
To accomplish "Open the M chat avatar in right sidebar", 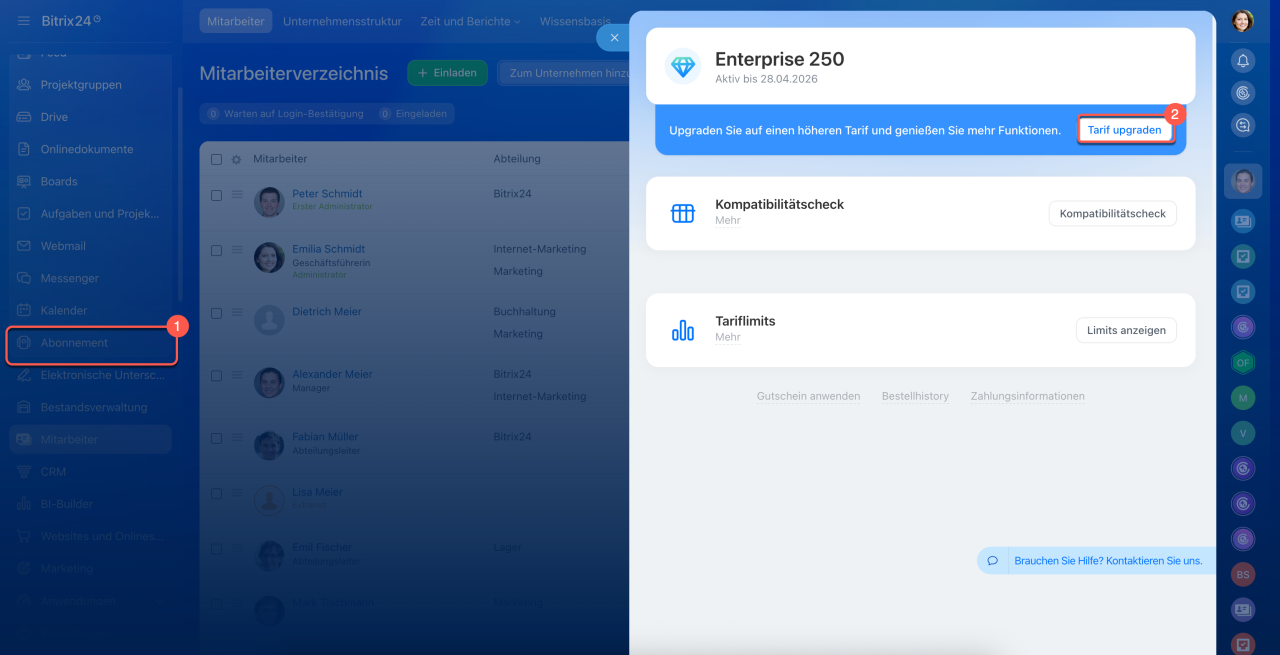I will [x=1243, y=398].
